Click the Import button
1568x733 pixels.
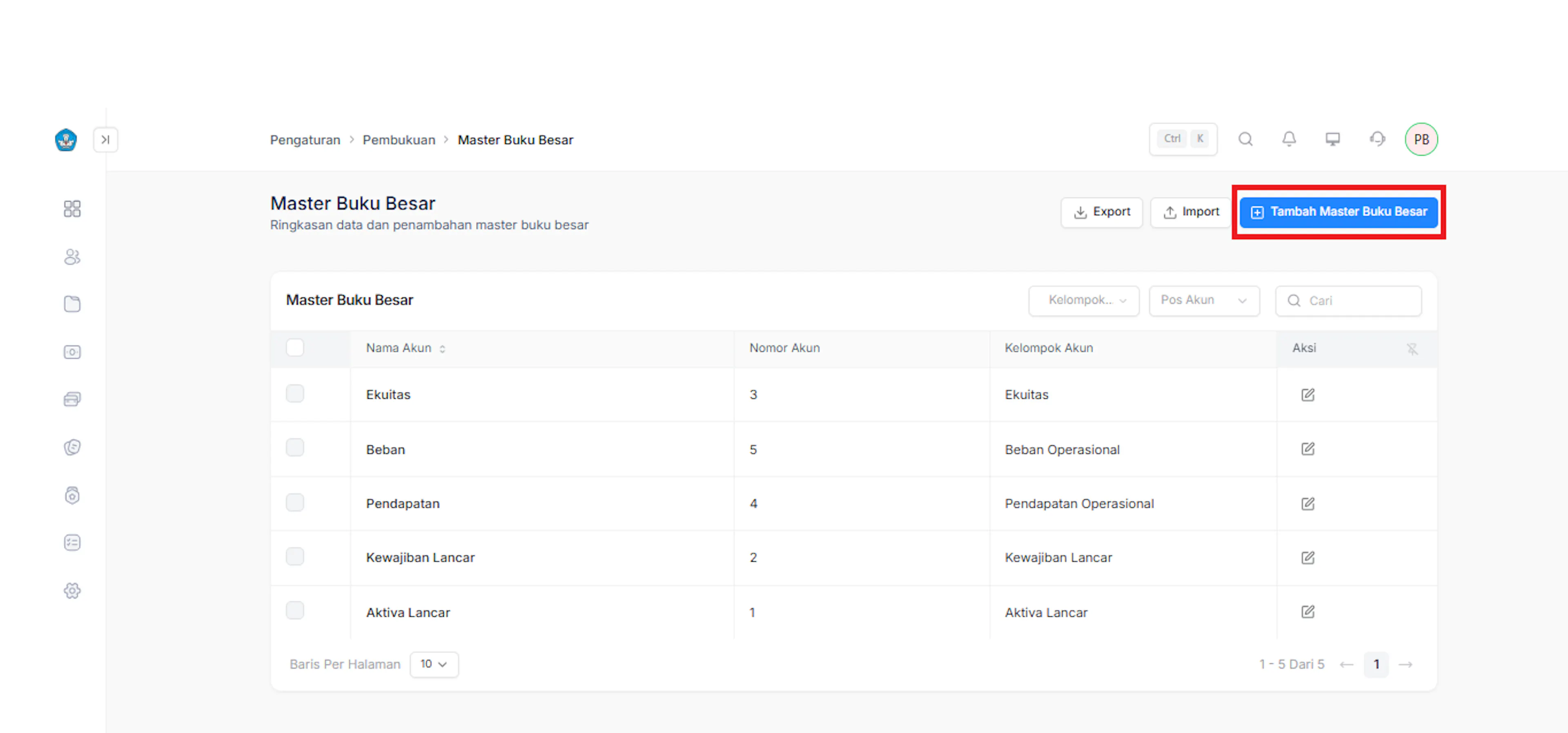point(1191,212)
